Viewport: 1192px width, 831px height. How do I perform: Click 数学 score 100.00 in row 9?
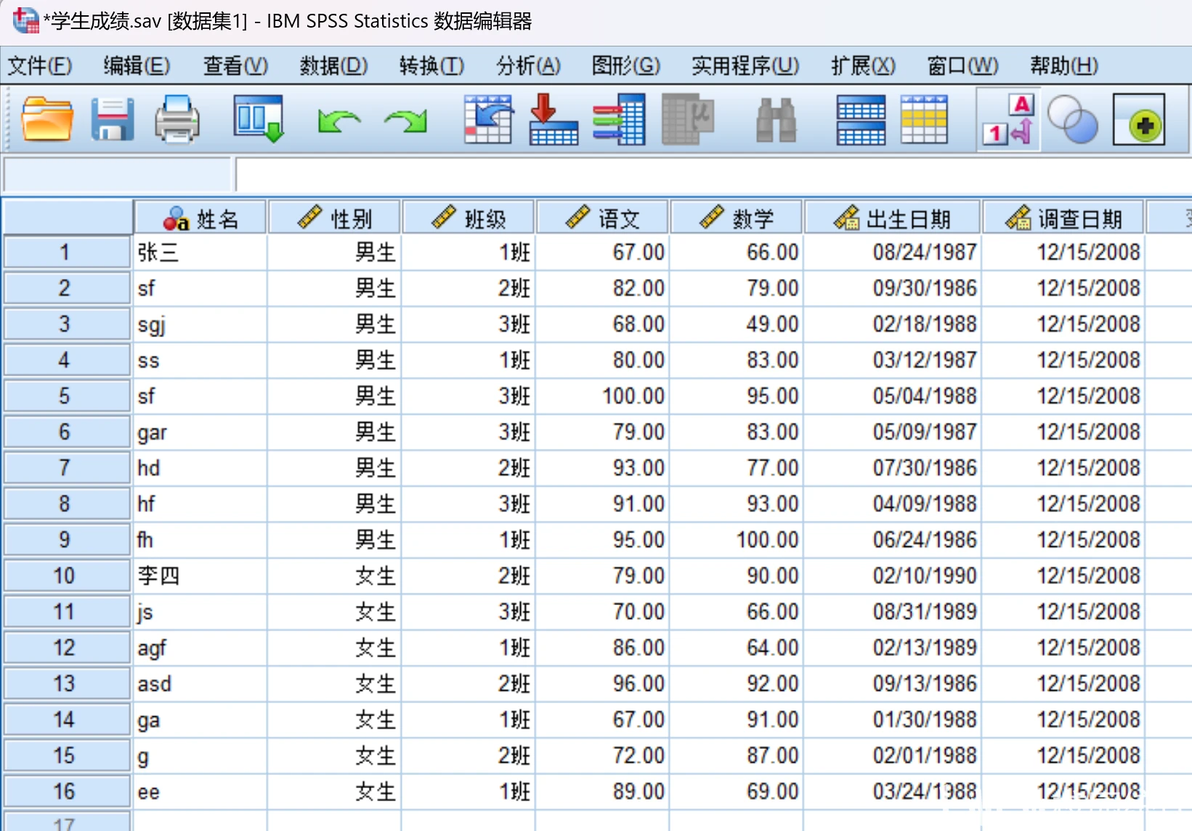pyautogui.click(x=736, y=540)
